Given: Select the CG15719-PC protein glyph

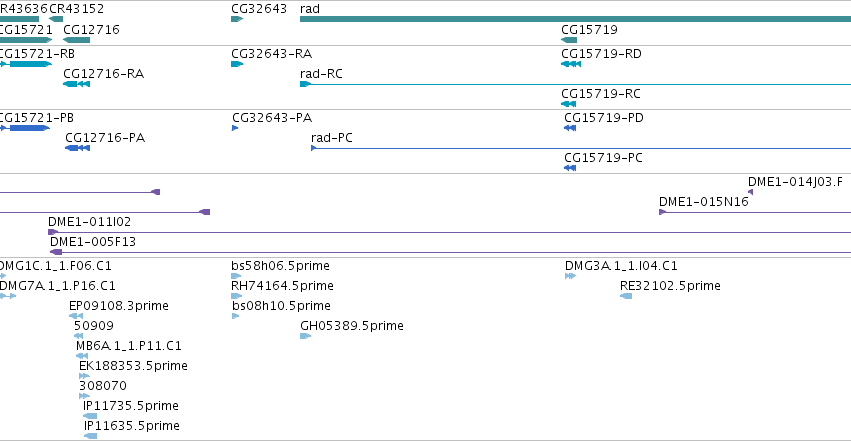Looking at the screenshot, I should pyautogui.click(x=570, y=168).
